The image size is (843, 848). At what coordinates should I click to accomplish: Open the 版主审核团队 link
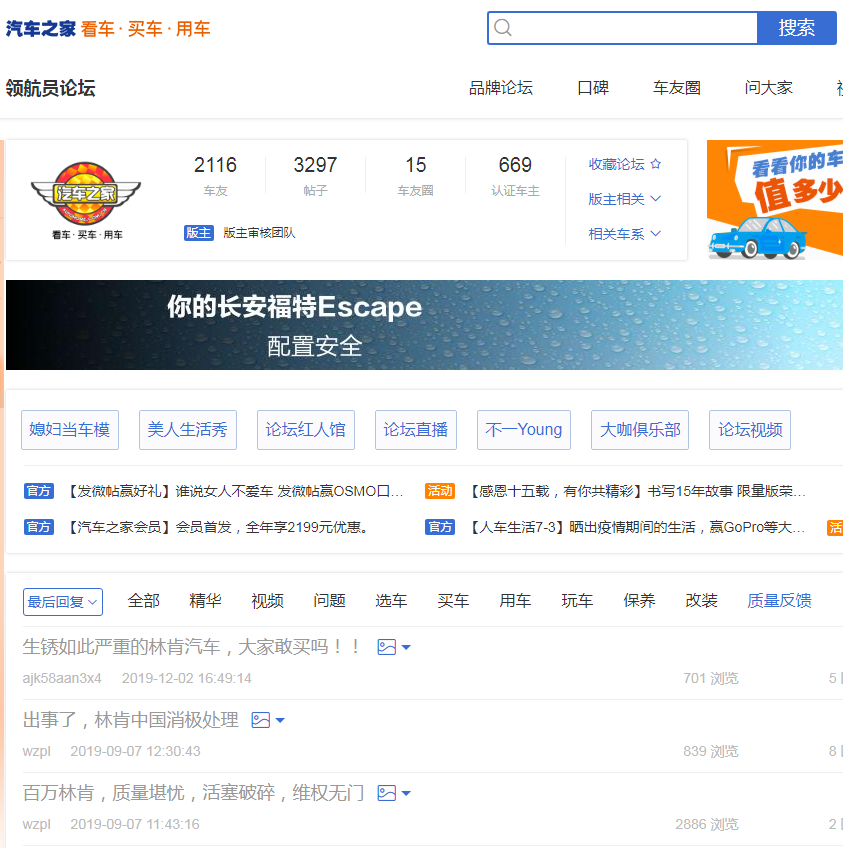click(x=259, y=233)
